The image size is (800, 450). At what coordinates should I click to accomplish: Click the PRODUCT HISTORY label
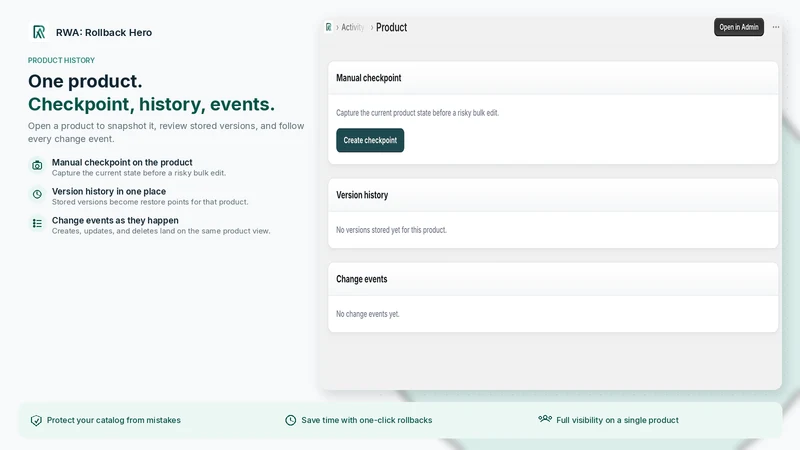pyautogui.click(x=61, y=60)
